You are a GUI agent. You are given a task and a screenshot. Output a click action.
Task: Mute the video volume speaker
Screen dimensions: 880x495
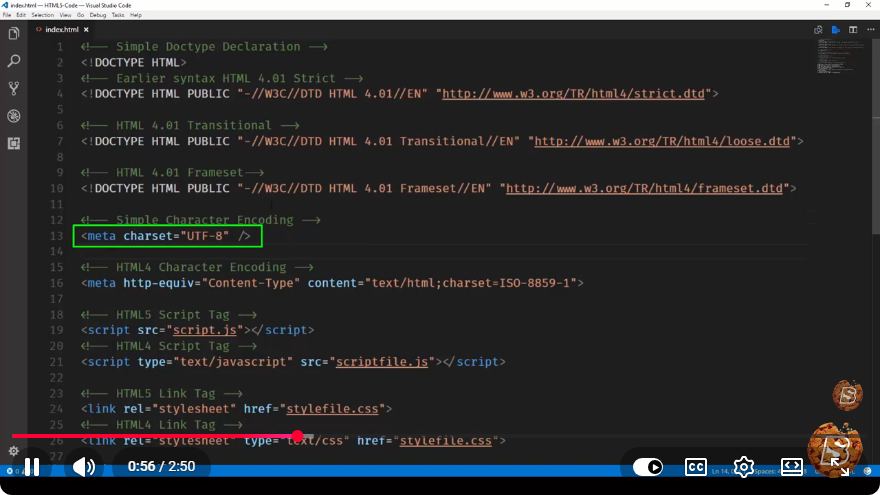tap(84, 466)
